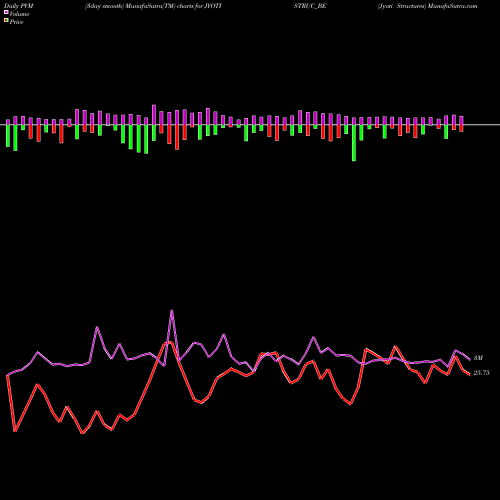Click the '25.75' price value label
Screen dimensions: 500x500
[481, 373]
